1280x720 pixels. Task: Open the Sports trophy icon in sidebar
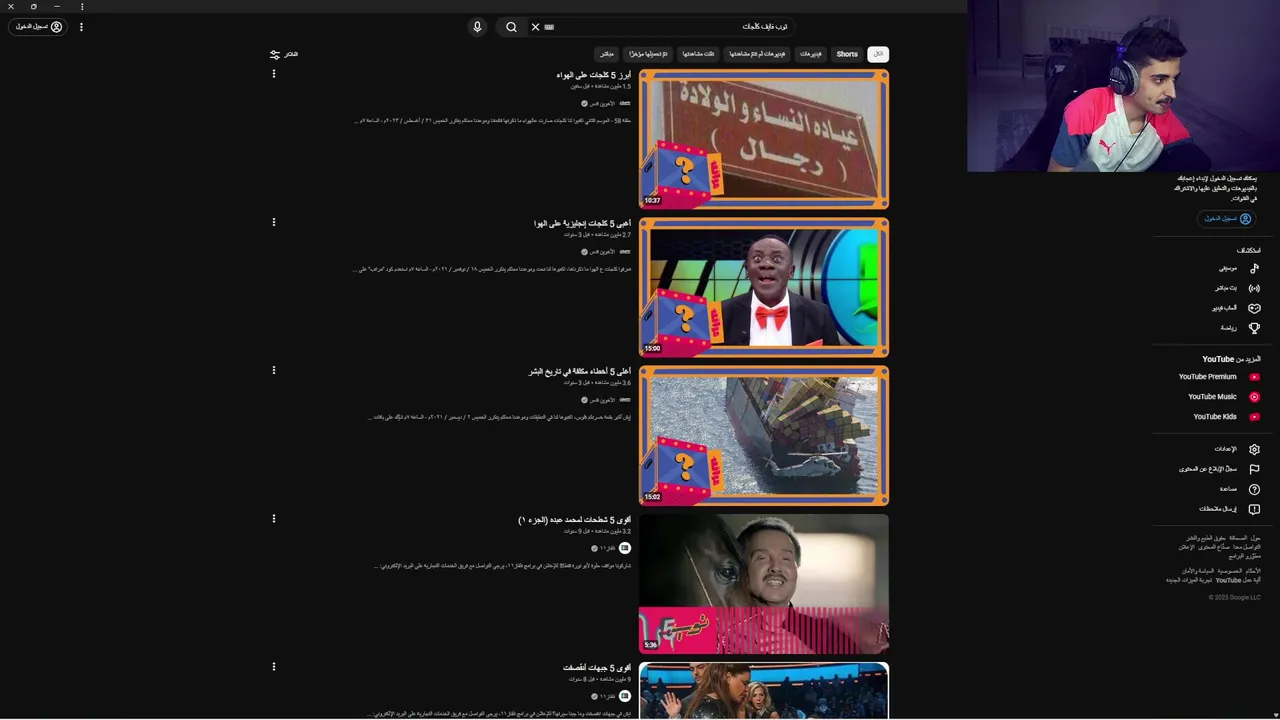1254,328
